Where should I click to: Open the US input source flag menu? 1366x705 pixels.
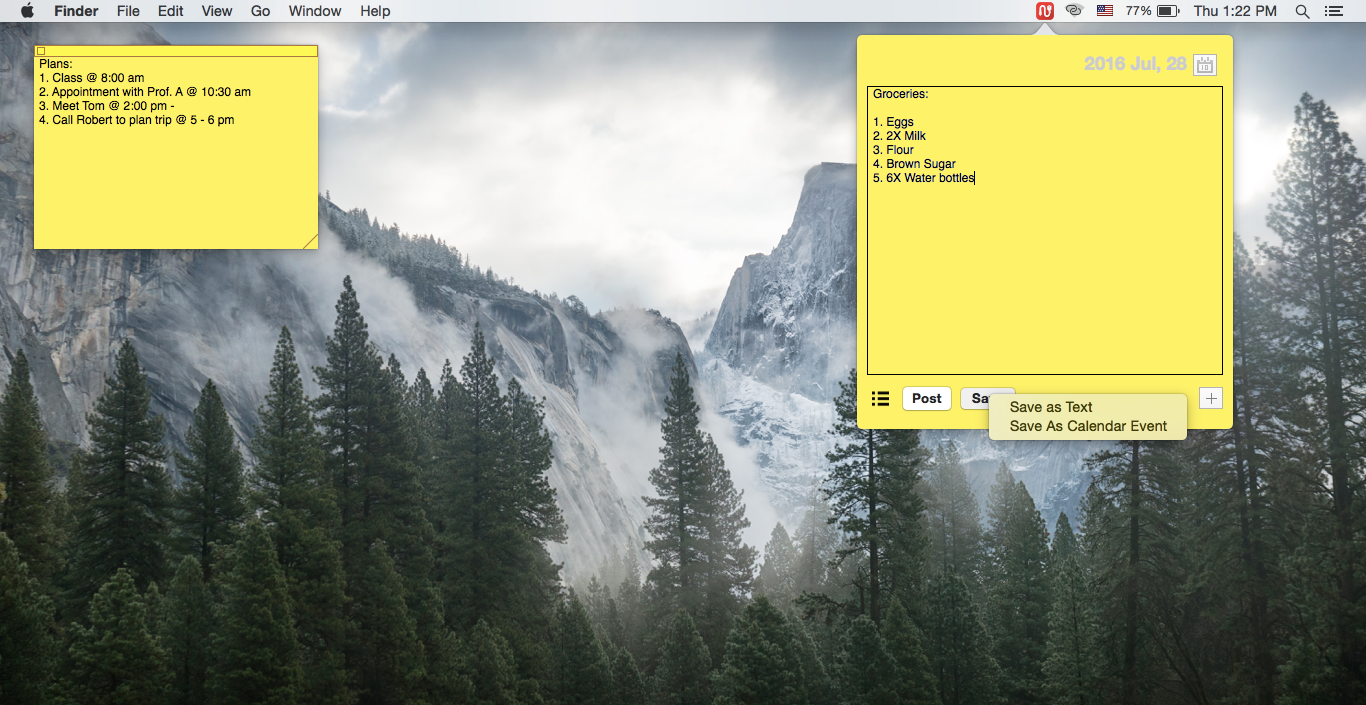click(1105, 11)
